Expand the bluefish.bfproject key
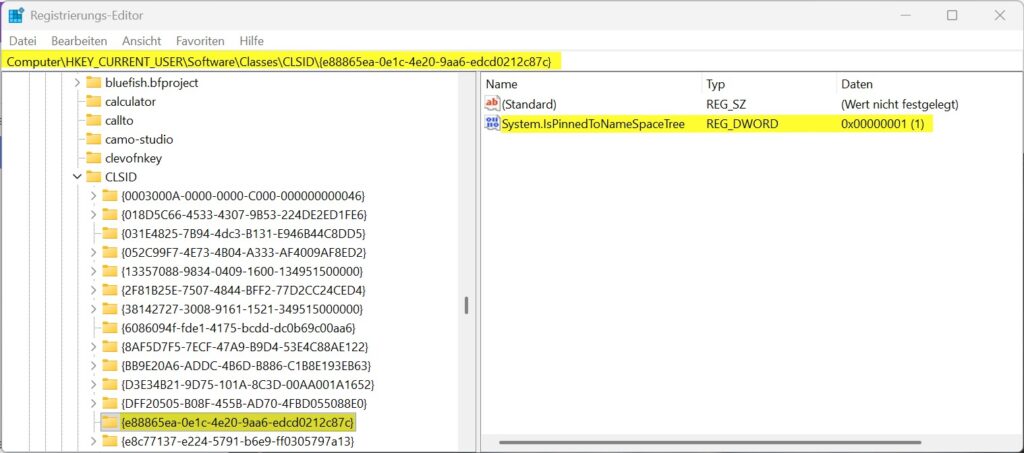Image resolution: width=1024 pixels, height=453 pixels. pos(77,83)
